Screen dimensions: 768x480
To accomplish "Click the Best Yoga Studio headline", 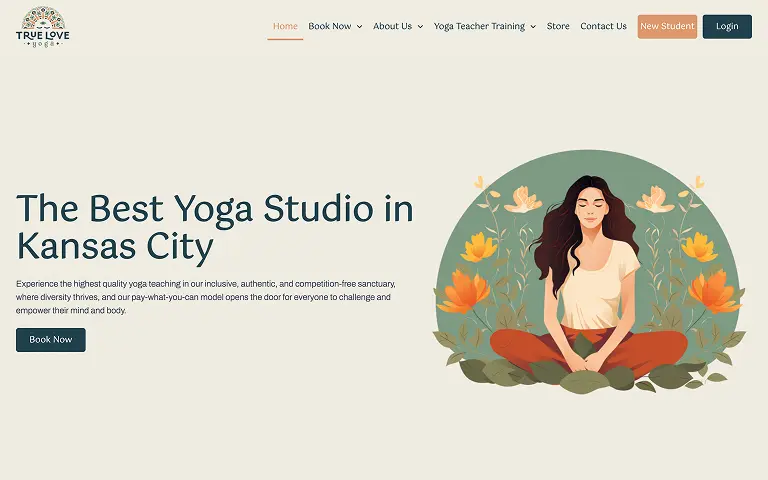I will (x=215, y=227).
